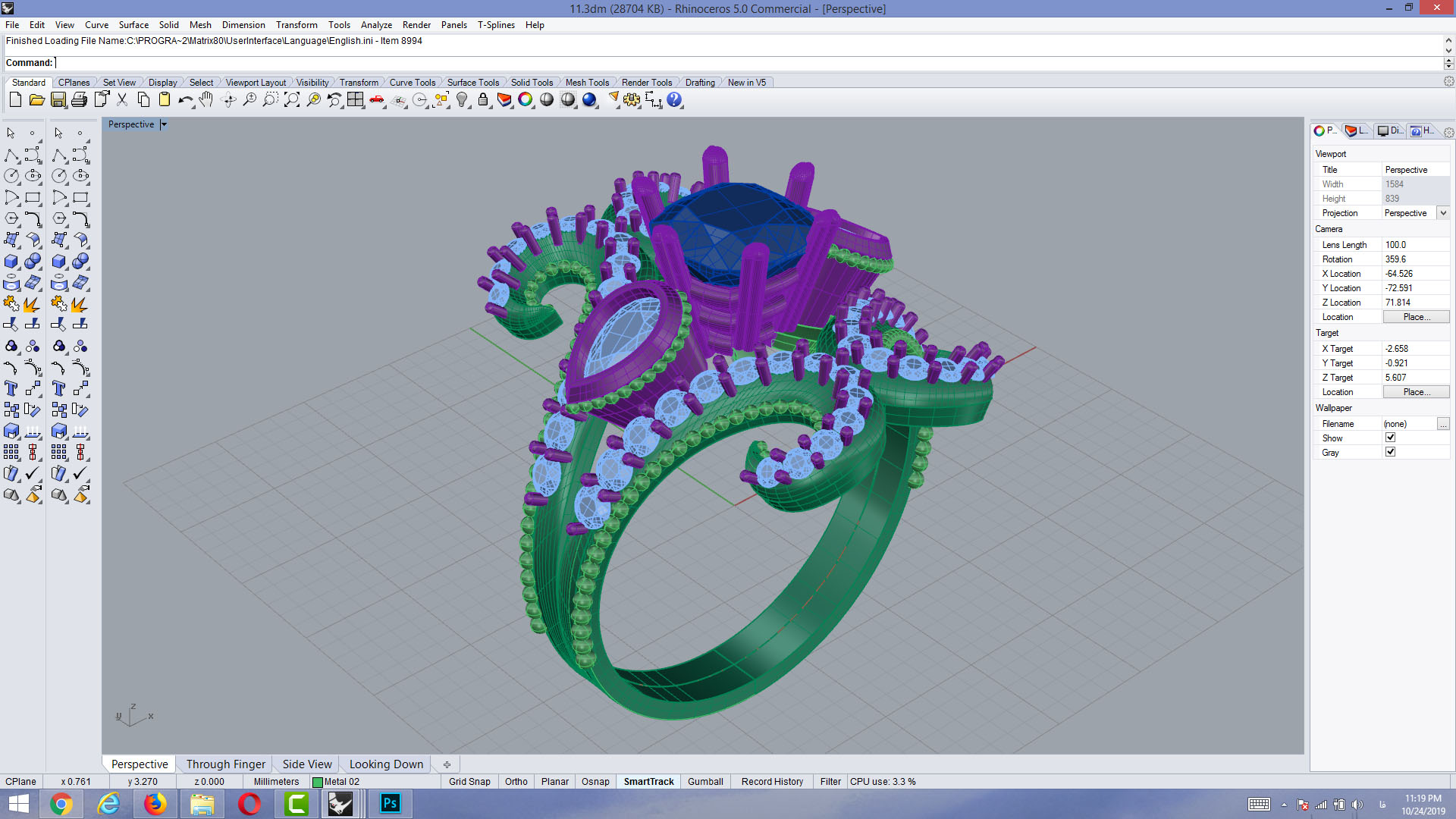Click the Metal 02 layer color swatch
This screenshot has height=819, width=1456.
pyautogui.click(x=318, y=782)
